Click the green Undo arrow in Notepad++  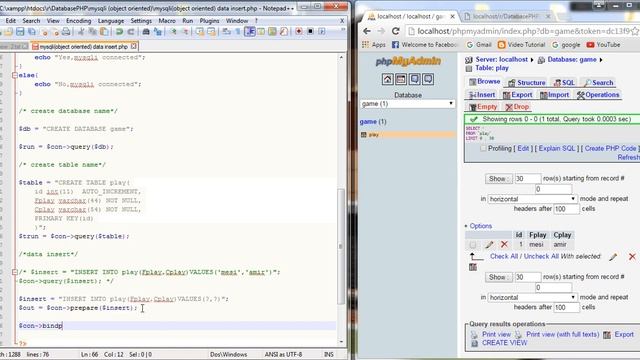coord(119,32)
